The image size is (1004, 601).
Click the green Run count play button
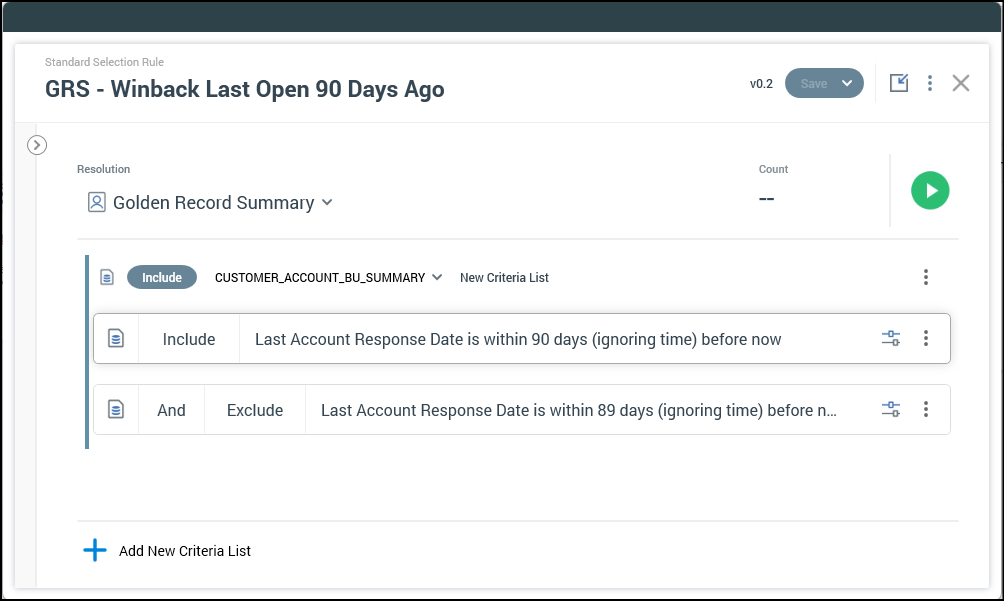click(930, 190)
